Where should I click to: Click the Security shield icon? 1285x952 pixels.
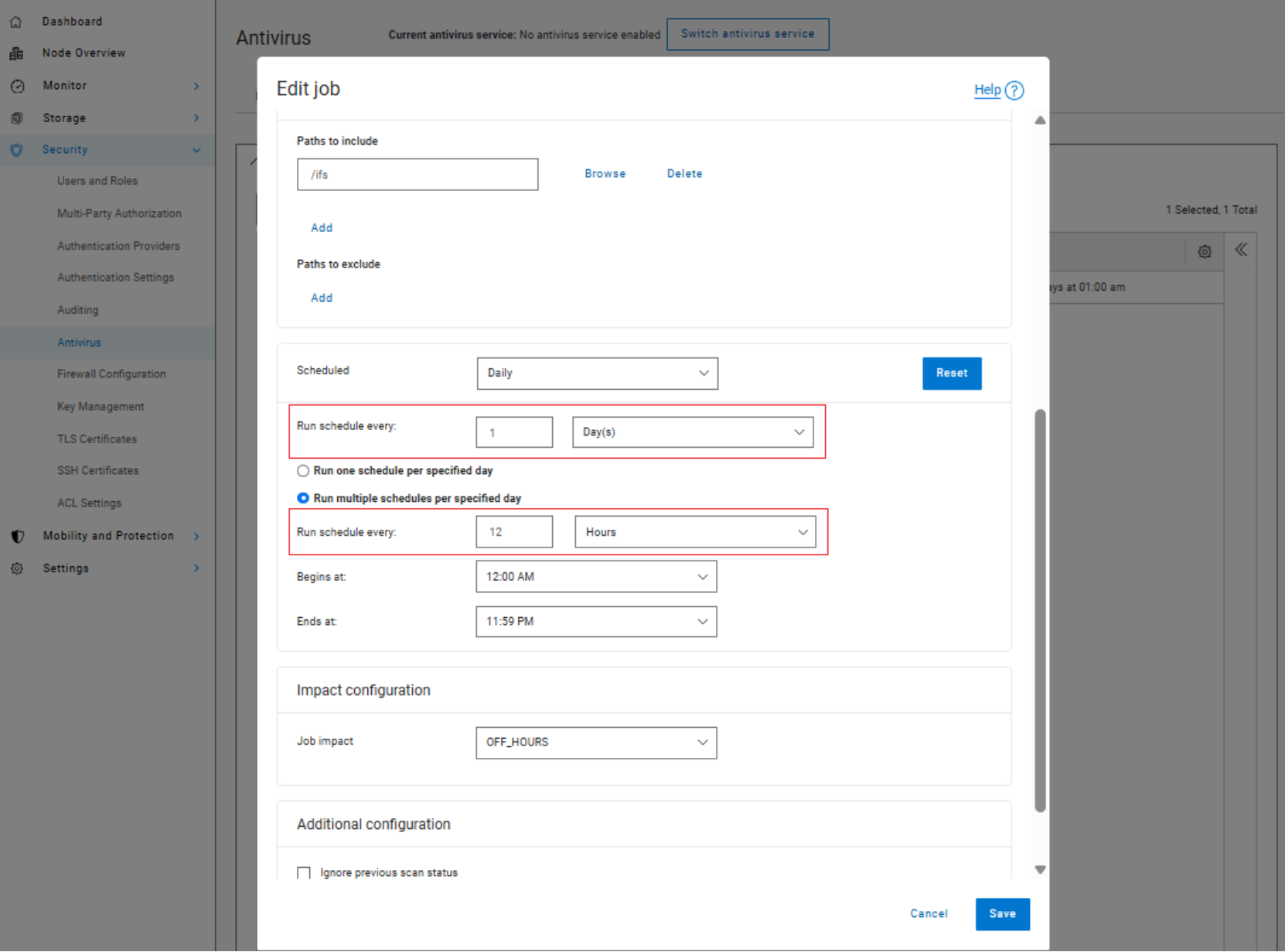16,150
